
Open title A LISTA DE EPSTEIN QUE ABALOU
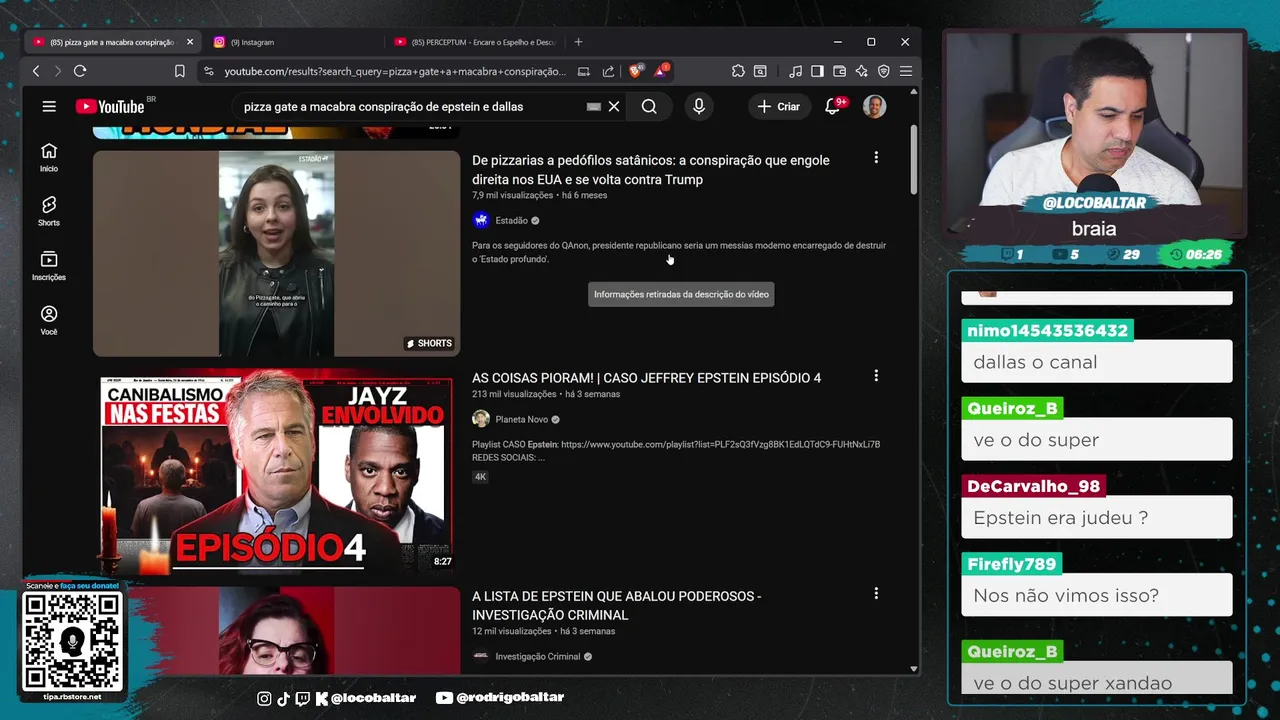617,606
